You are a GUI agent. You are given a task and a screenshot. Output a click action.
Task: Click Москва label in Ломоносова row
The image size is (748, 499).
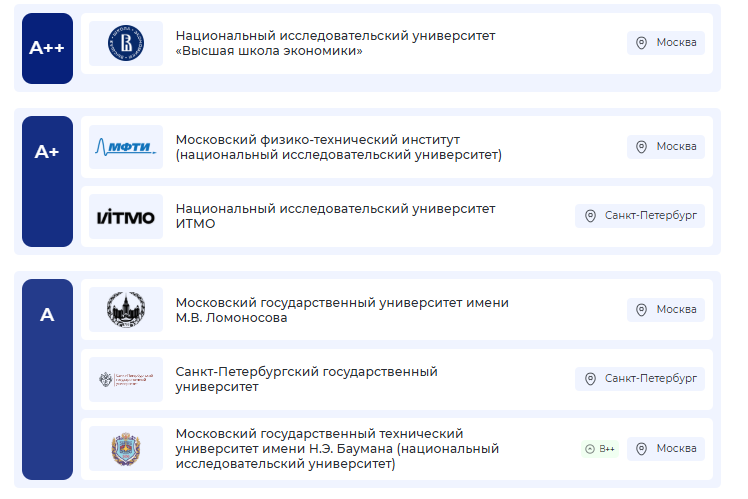676,310
